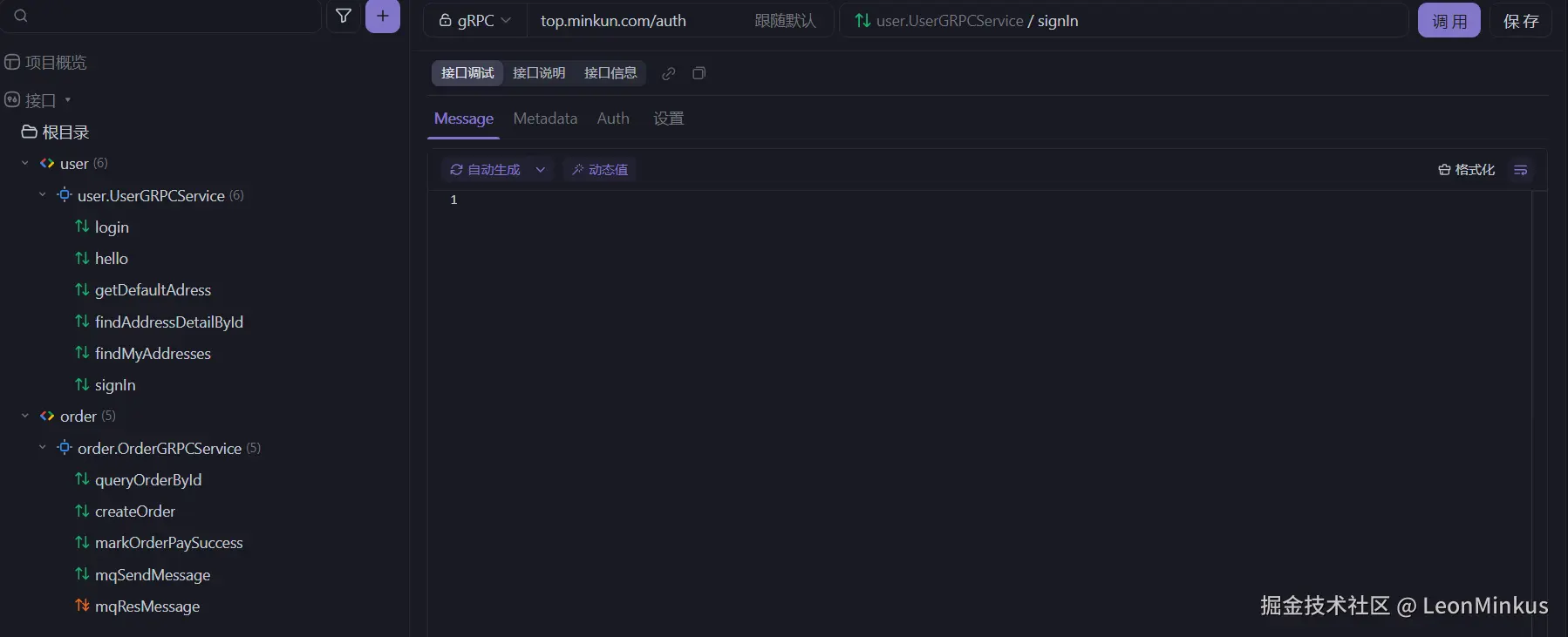This screenshot has height=637, width=1568.
Task: Click the 调用 invoke button
Action: [x=1449, y=20]
